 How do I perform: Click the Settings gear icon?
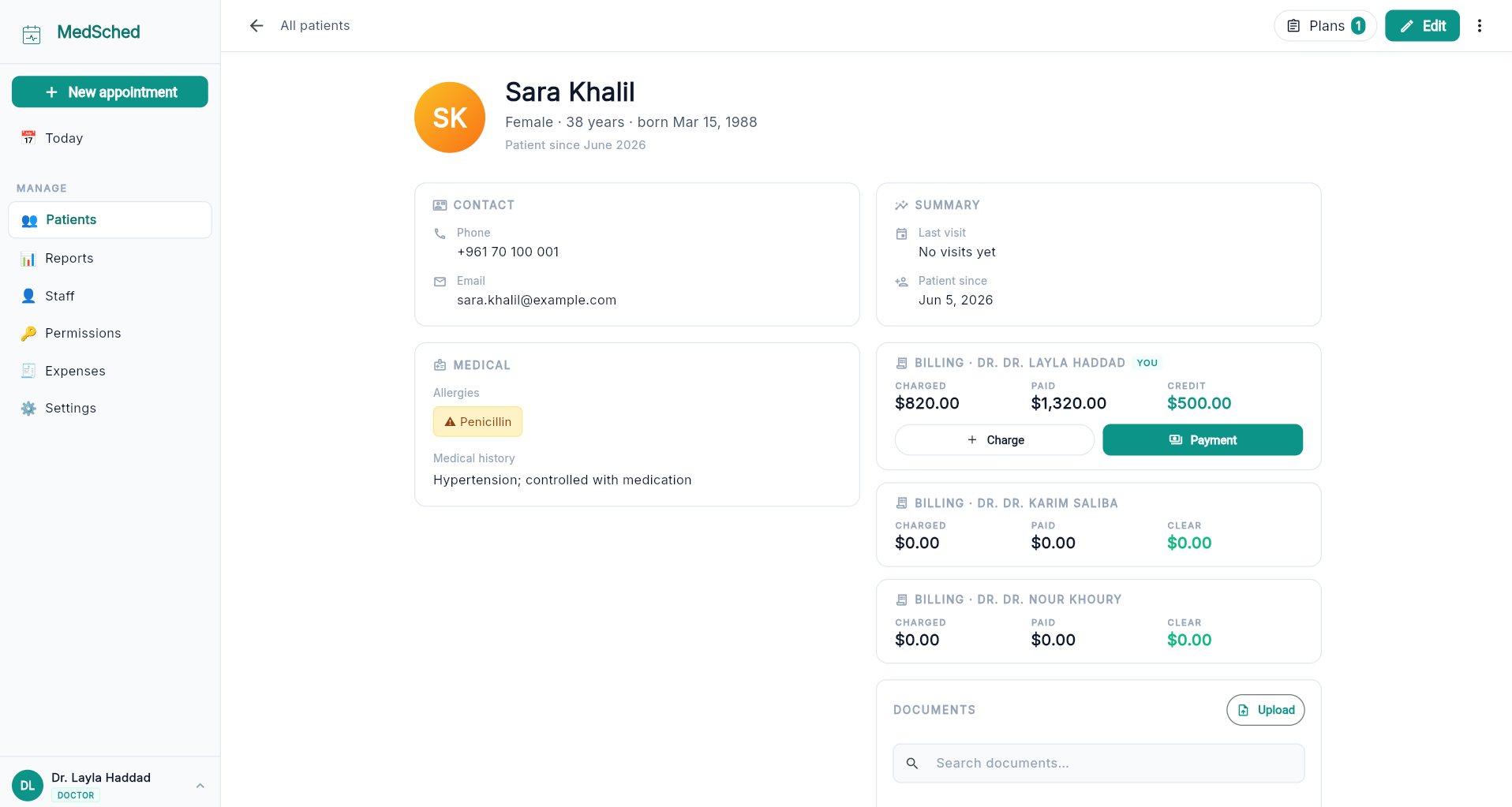[x=28, y=408]
